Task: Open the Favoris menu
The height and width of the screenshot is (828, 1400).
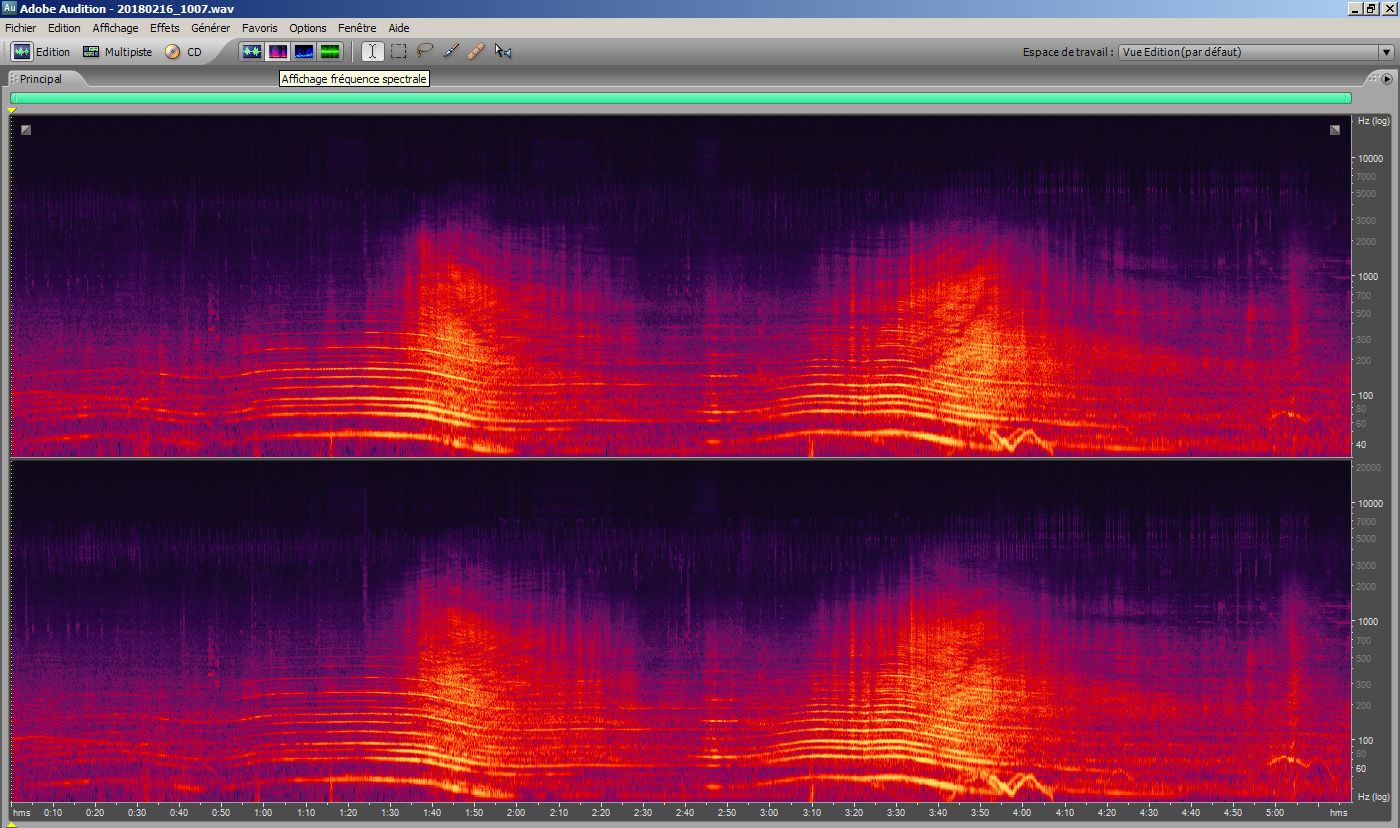Action: coord(259,28)
